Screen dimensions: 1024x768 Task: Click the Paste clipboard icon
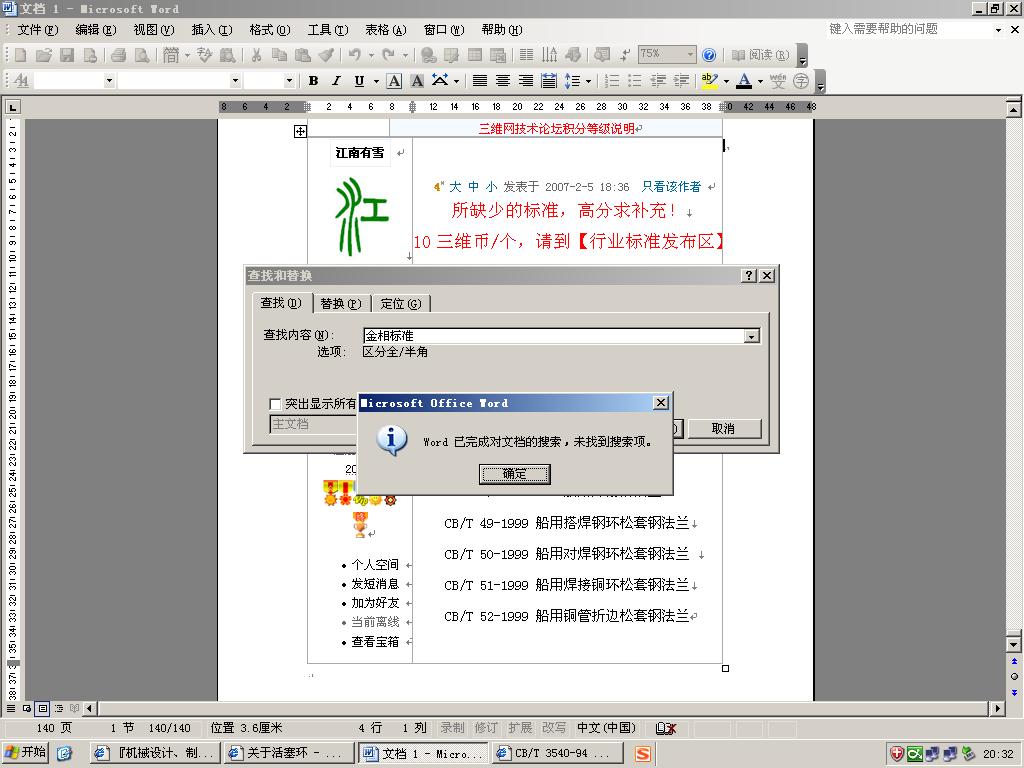pos(302,56)
